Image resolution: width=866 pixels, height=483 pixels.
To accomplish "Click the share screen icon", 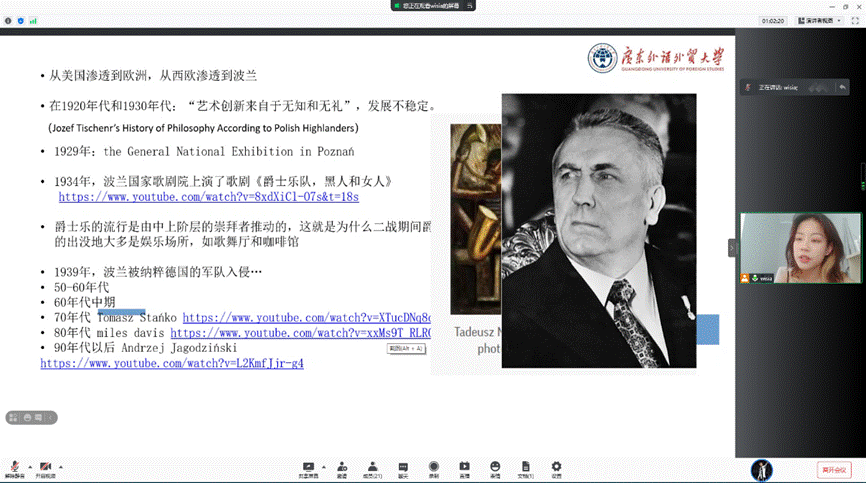I will point(308,467).
